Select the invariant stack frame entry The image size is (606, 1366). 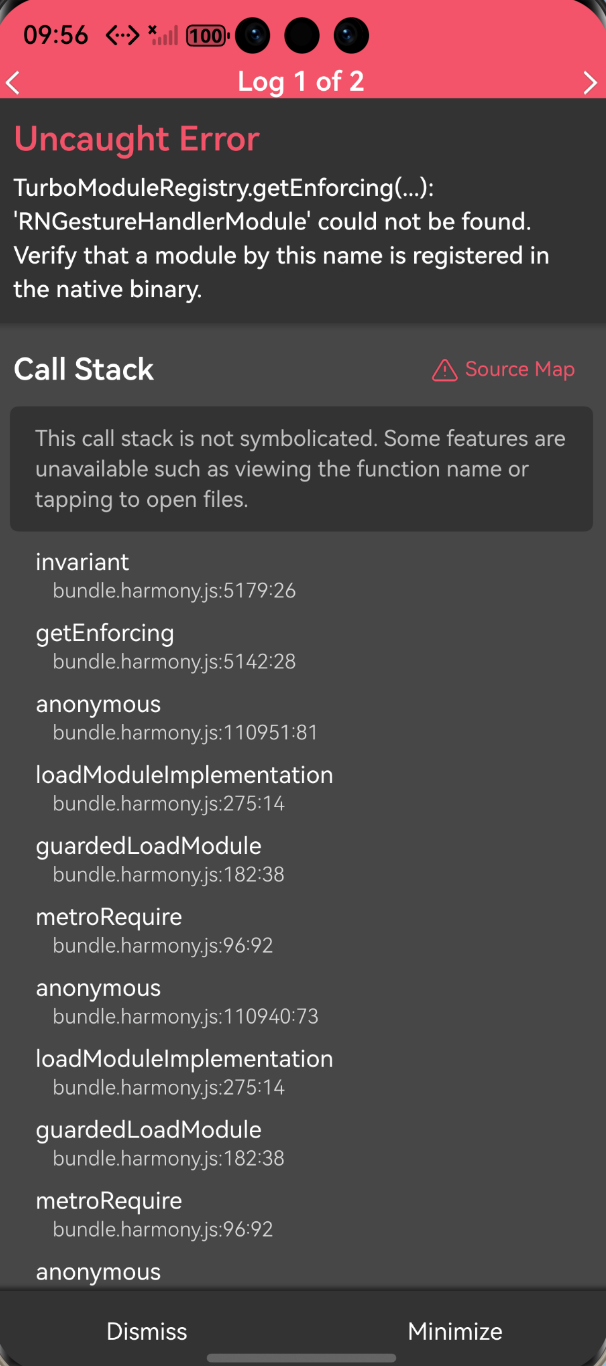(x=82, y=562)
